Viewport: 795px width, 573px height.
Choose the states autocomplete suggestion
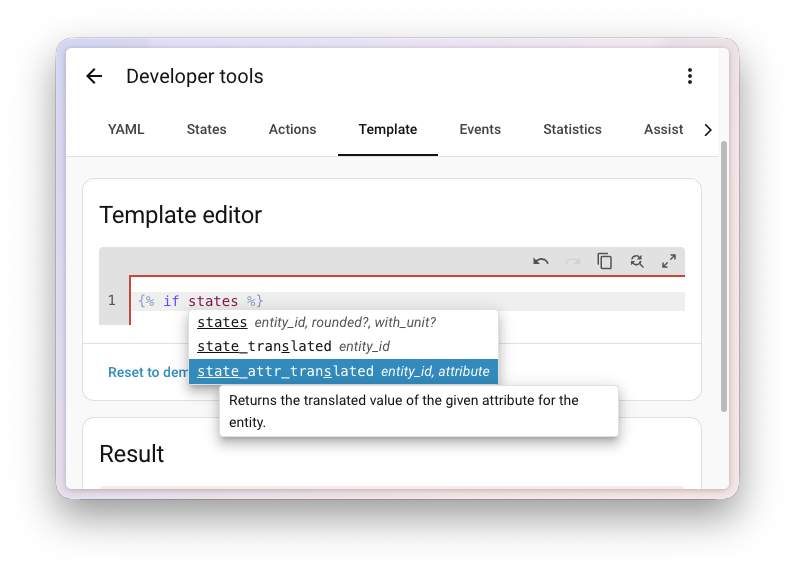point(343,323)
